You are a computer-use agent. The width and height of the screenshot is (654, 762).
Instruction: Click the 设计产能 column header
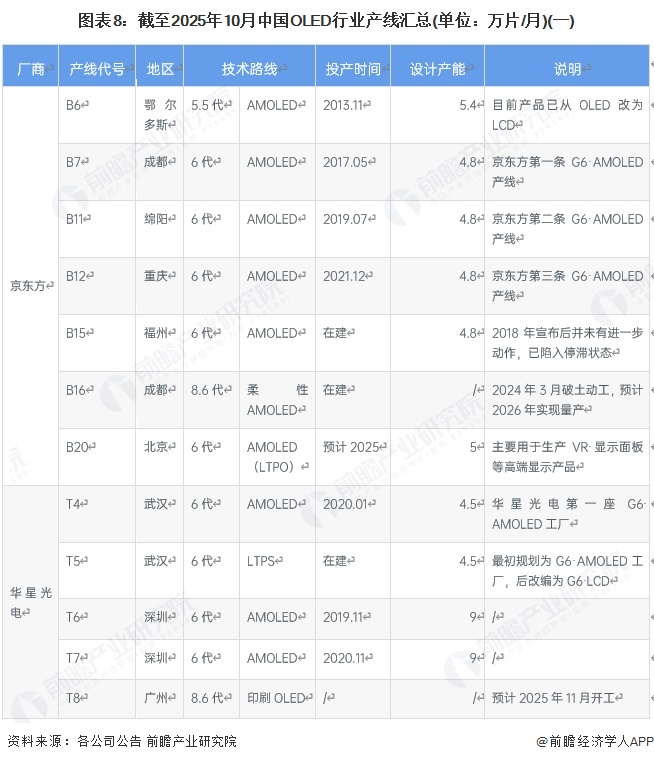[438, 69]
